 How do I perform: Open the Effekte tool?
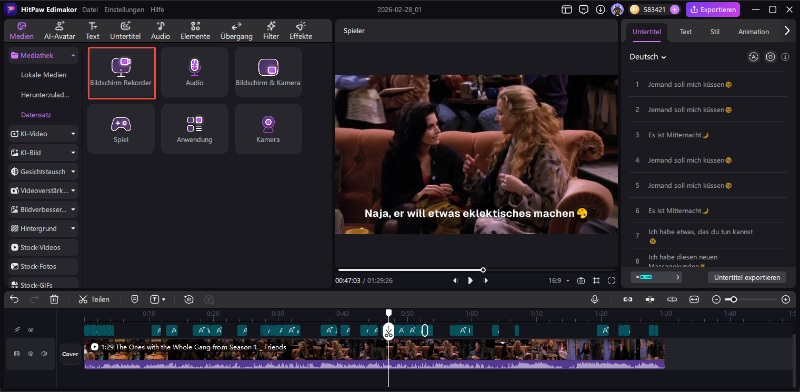[301, 31]
